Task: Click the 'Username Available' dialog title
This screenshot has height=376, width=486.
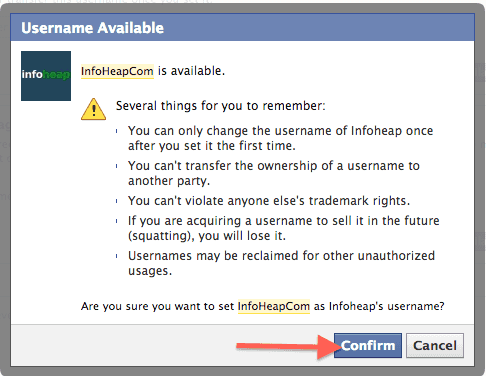Action: [x=92, y=28]
